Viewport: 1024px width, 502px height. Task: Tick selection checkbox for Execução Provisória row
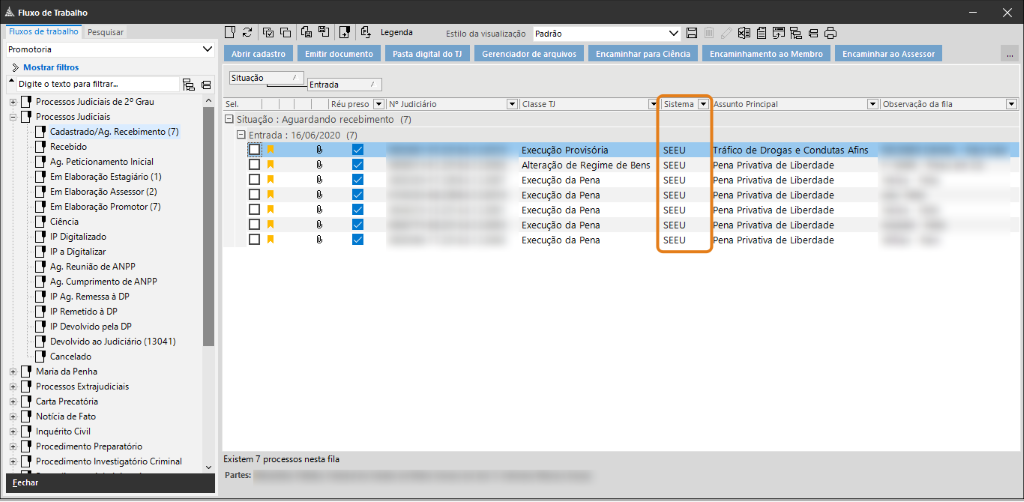[x=255, y=149]
